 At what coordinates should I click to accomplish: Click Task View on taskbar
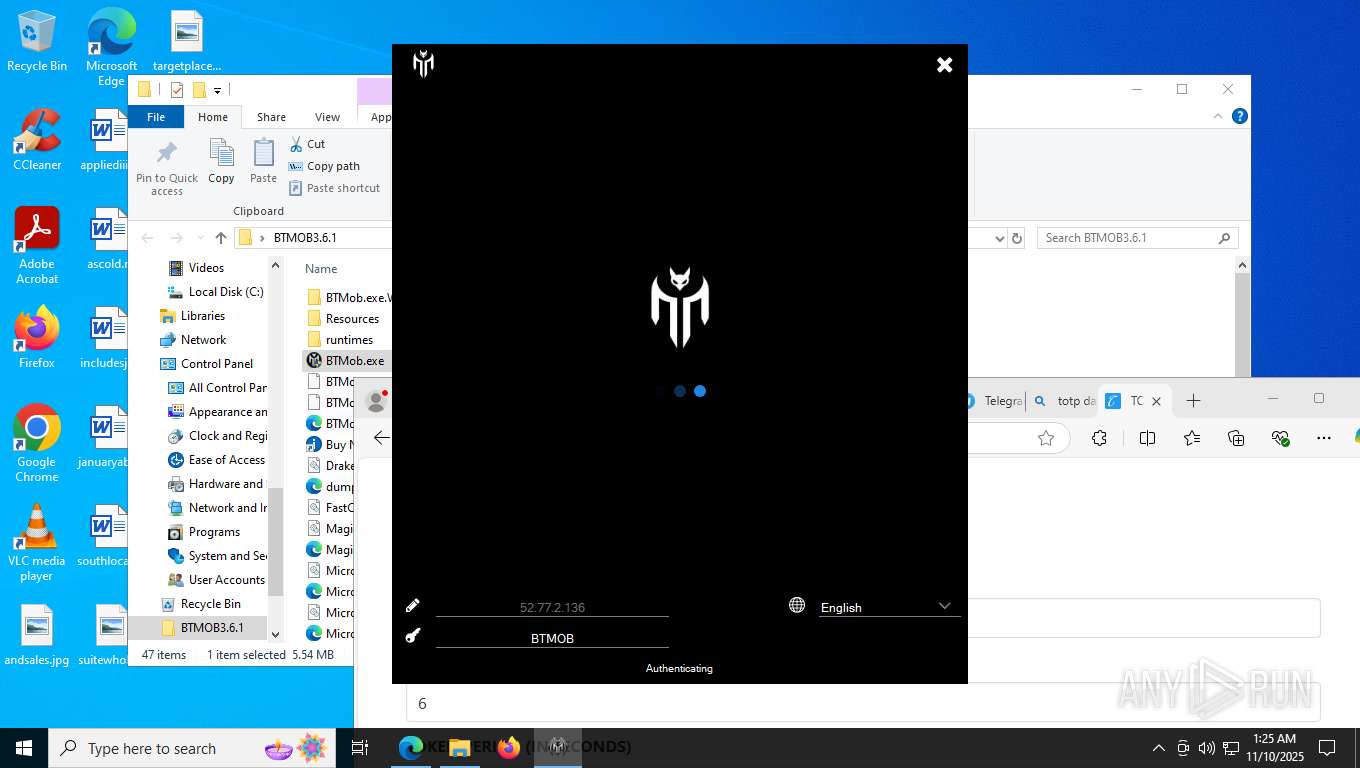pyautogui.click(x=360, y=748)
